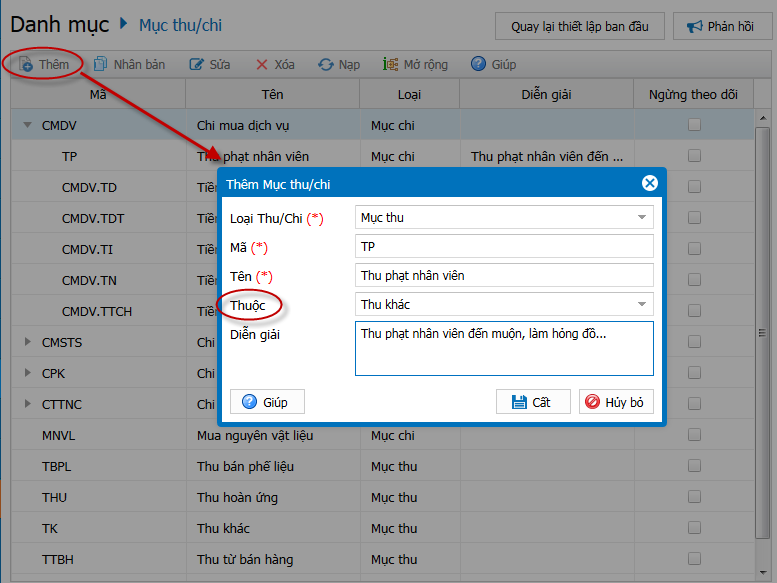Select the Nhân bản duplicate icon
The height and width of the screenshot is (583, 777).
[101, 64]
